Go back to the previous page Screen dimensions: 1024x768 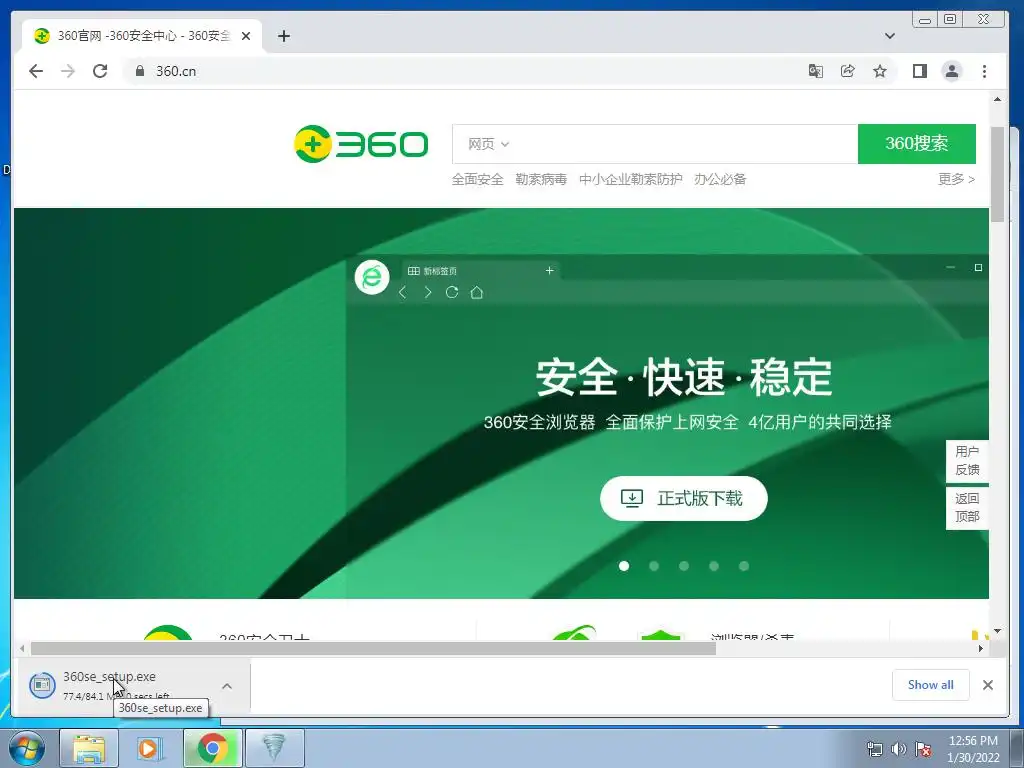[x=36, y=71]
